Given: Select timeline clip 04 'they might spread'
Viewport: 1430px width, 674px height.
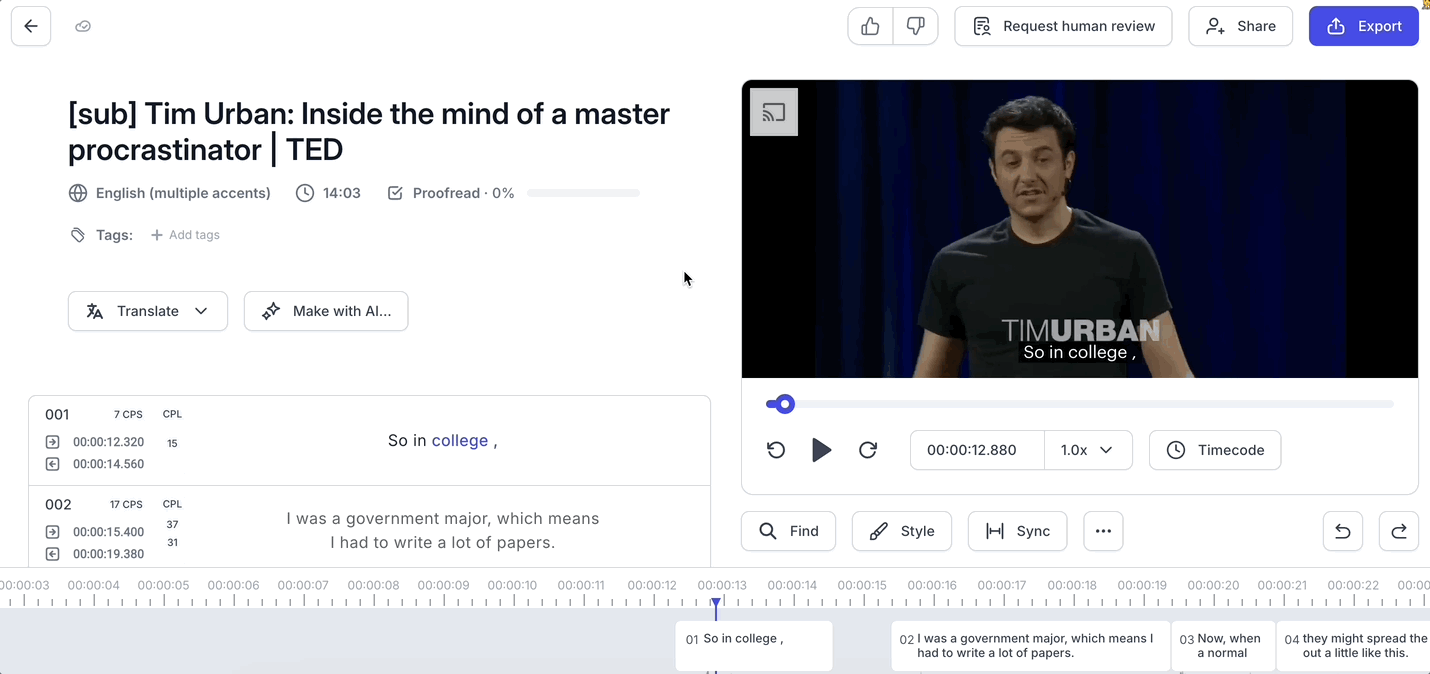Looking at the screenshot, I should coord(1354,646).
